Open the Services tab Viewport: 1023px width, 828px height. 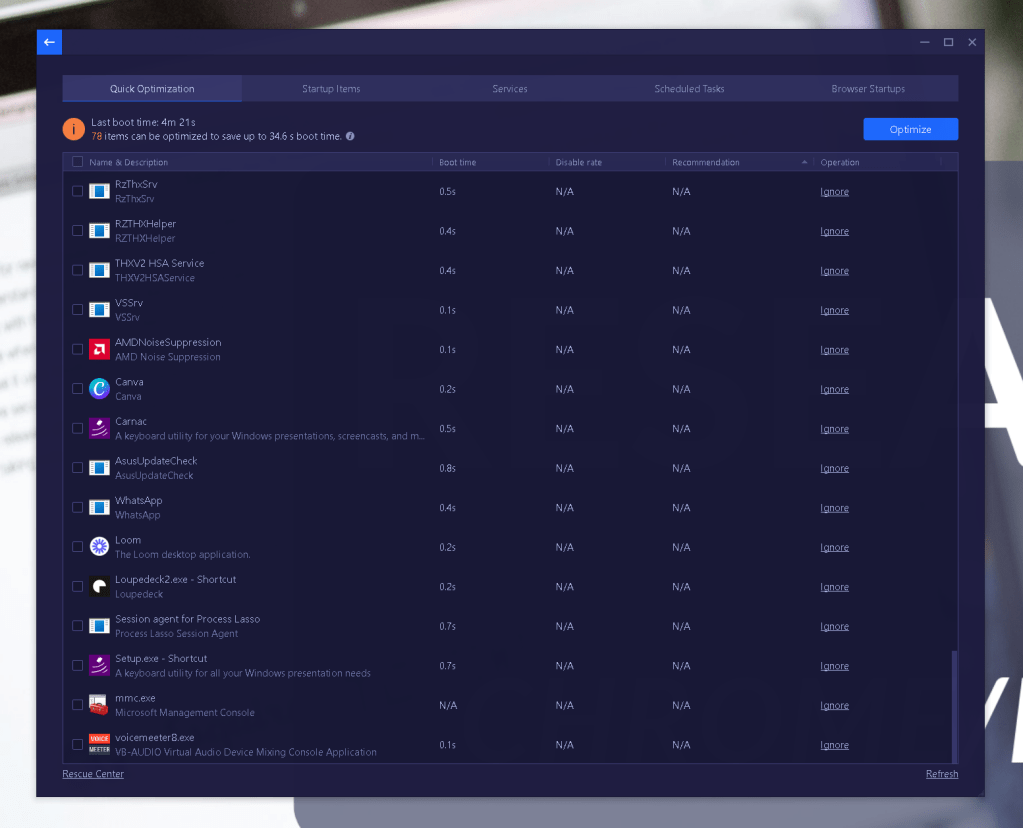(x=510, y=89)
